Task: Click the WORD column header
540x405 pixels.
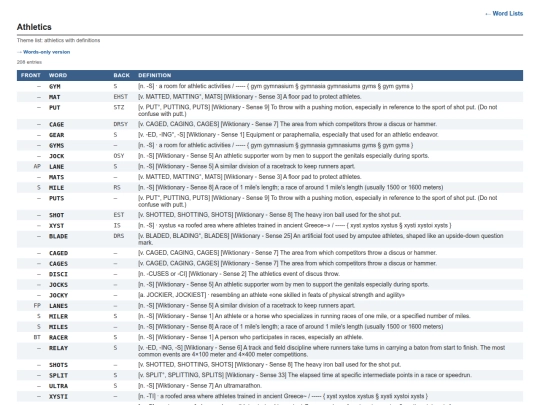Action: coord(58,75)
